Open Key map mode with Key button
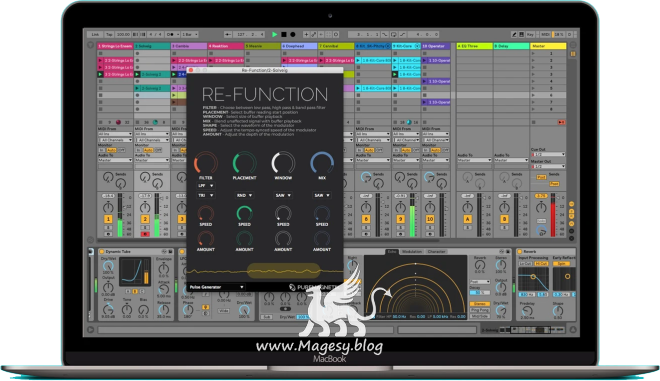Image resolution: width=660 pixels, height=381 pixels. pos(530,35)
